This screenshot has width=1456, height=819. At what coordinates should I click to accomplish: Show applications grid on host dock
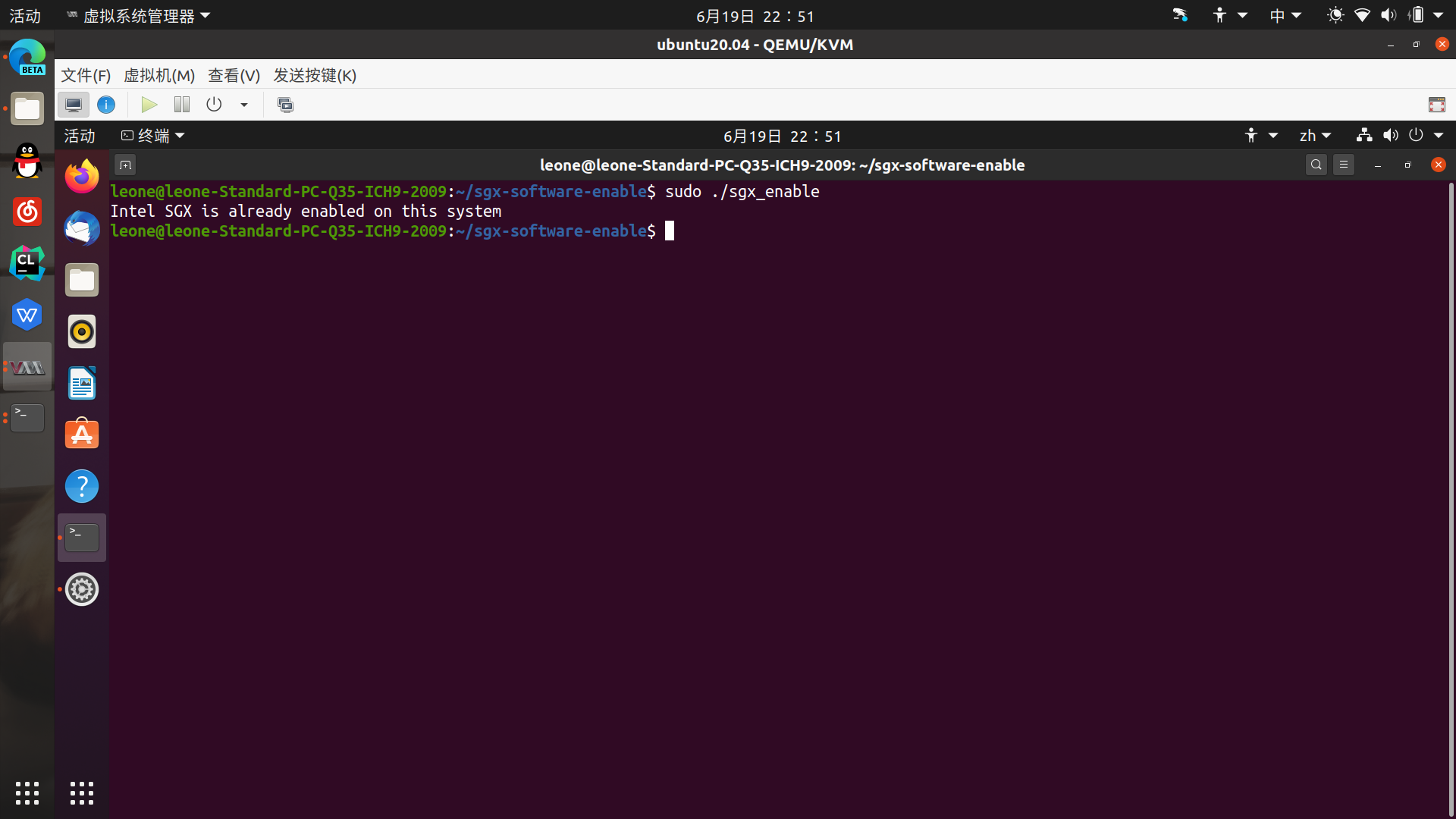click(27, 793)
